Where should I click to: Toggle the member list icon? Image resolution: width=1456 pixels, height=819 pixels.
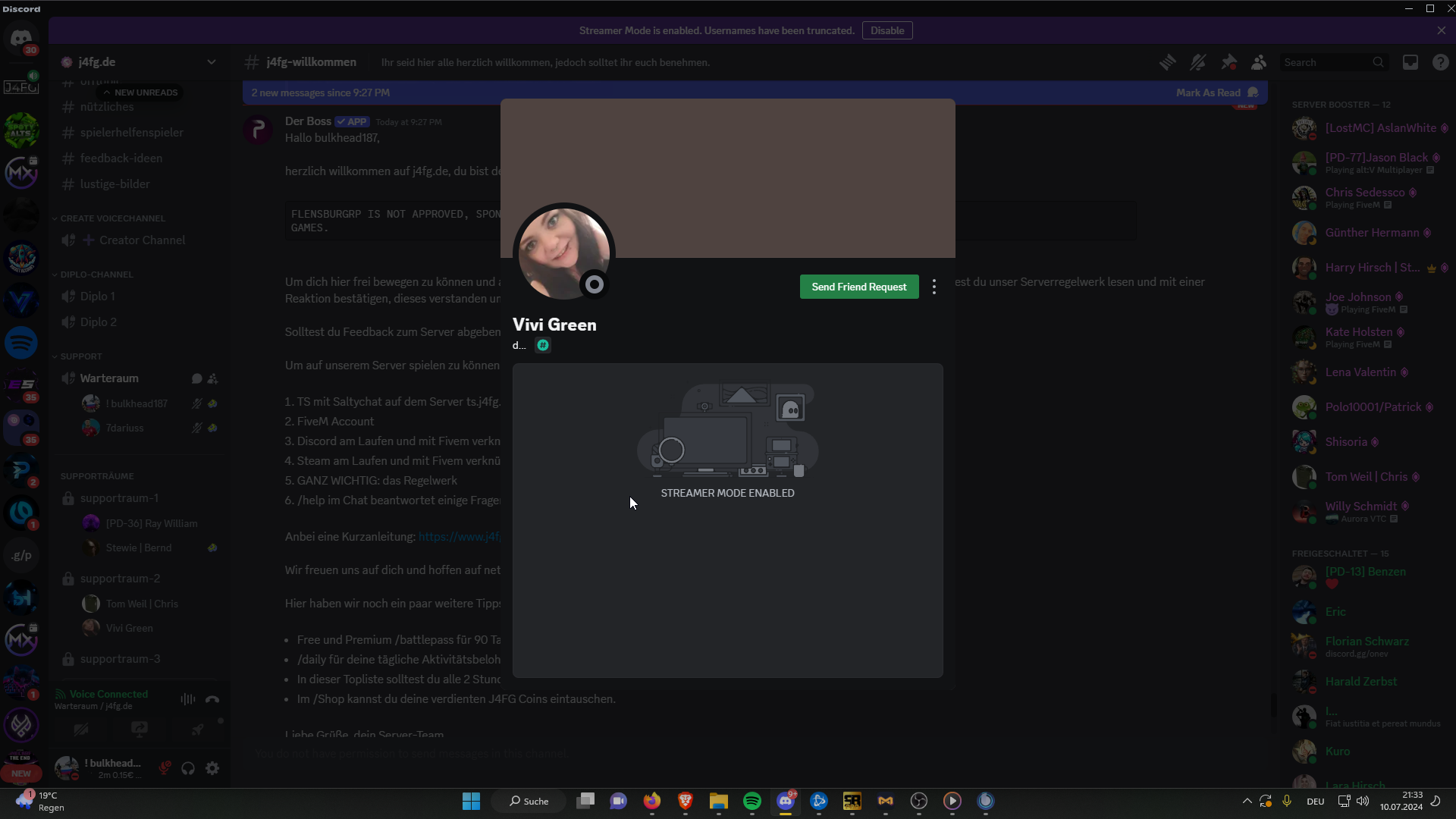(x=1259, y=63)
